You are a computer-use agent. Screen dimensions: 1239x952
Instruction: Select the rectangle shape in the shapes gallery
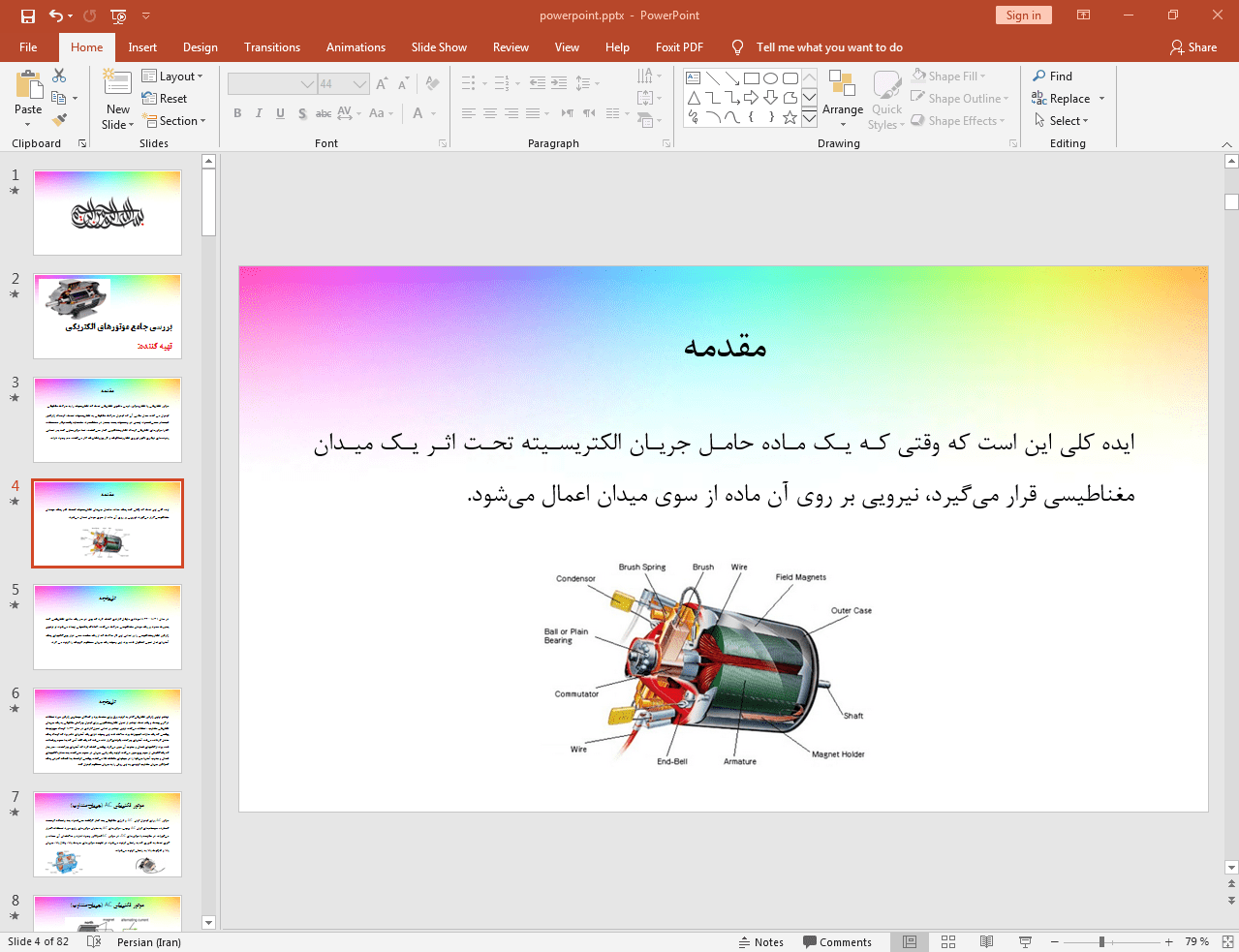tap(752, 78)
